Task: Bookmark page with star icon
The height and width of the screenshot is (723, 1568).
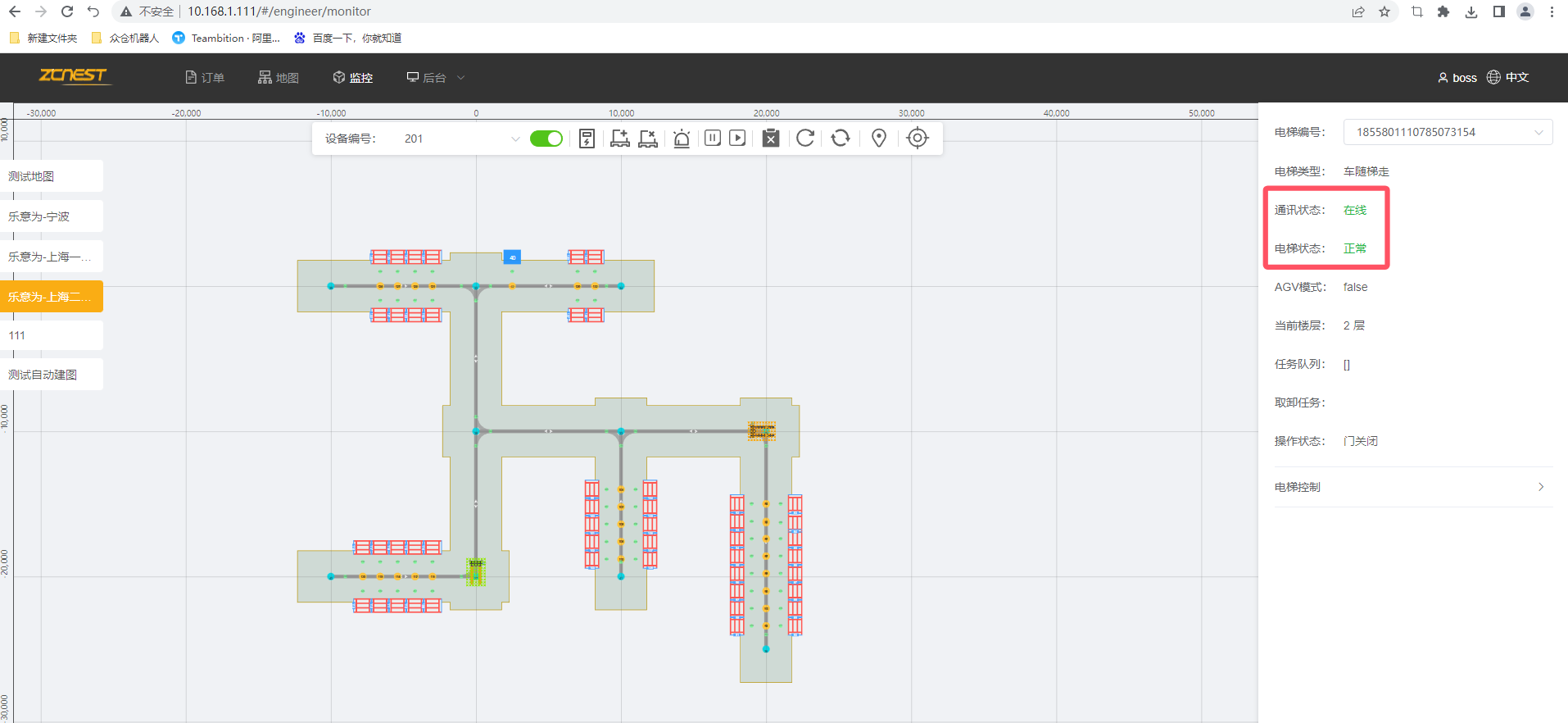Action: coord(1384,11)
